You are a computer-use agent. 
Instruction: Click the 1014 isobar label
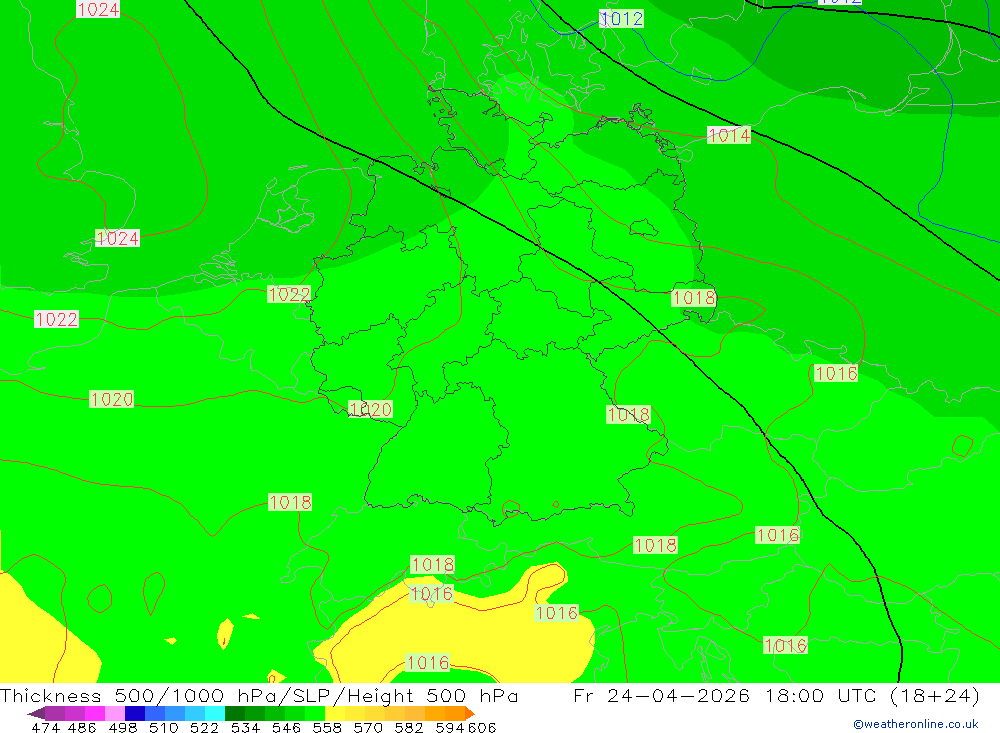729,135
